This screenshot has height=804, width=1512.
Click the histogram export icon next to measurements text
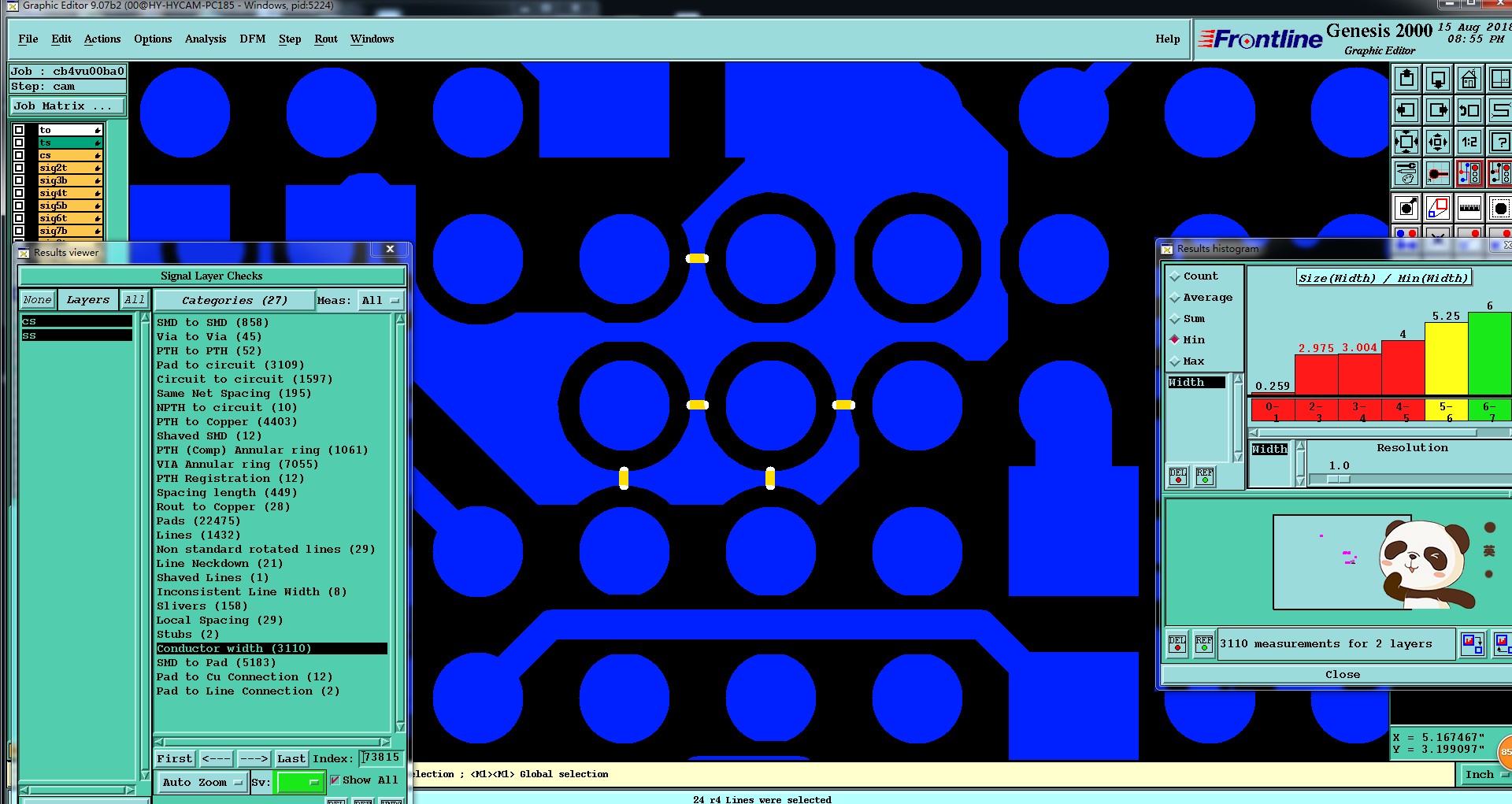click(1473, 643)
